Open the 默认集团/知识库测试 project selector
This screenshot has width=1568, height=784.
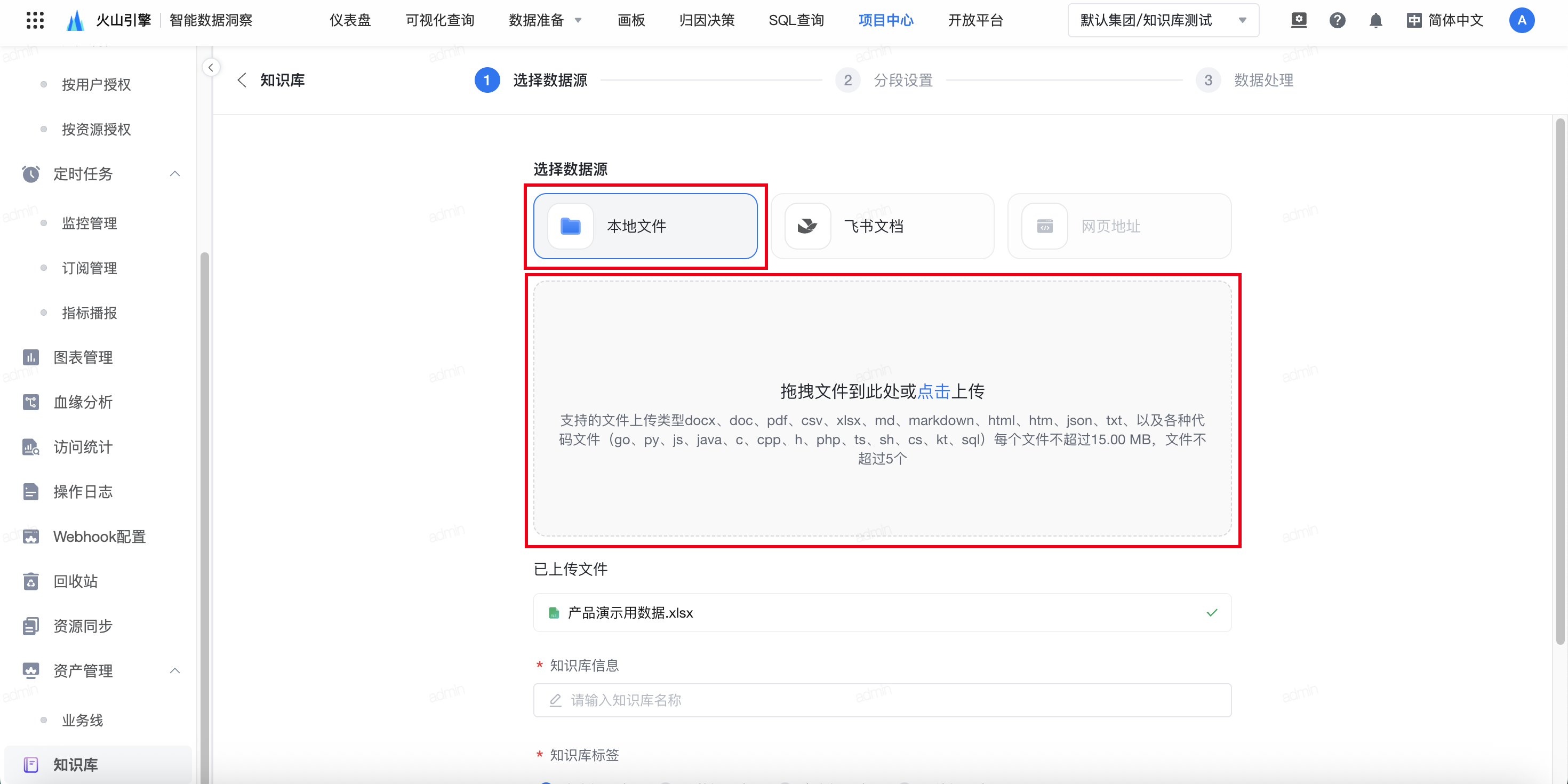click(x=1163, y=21)
